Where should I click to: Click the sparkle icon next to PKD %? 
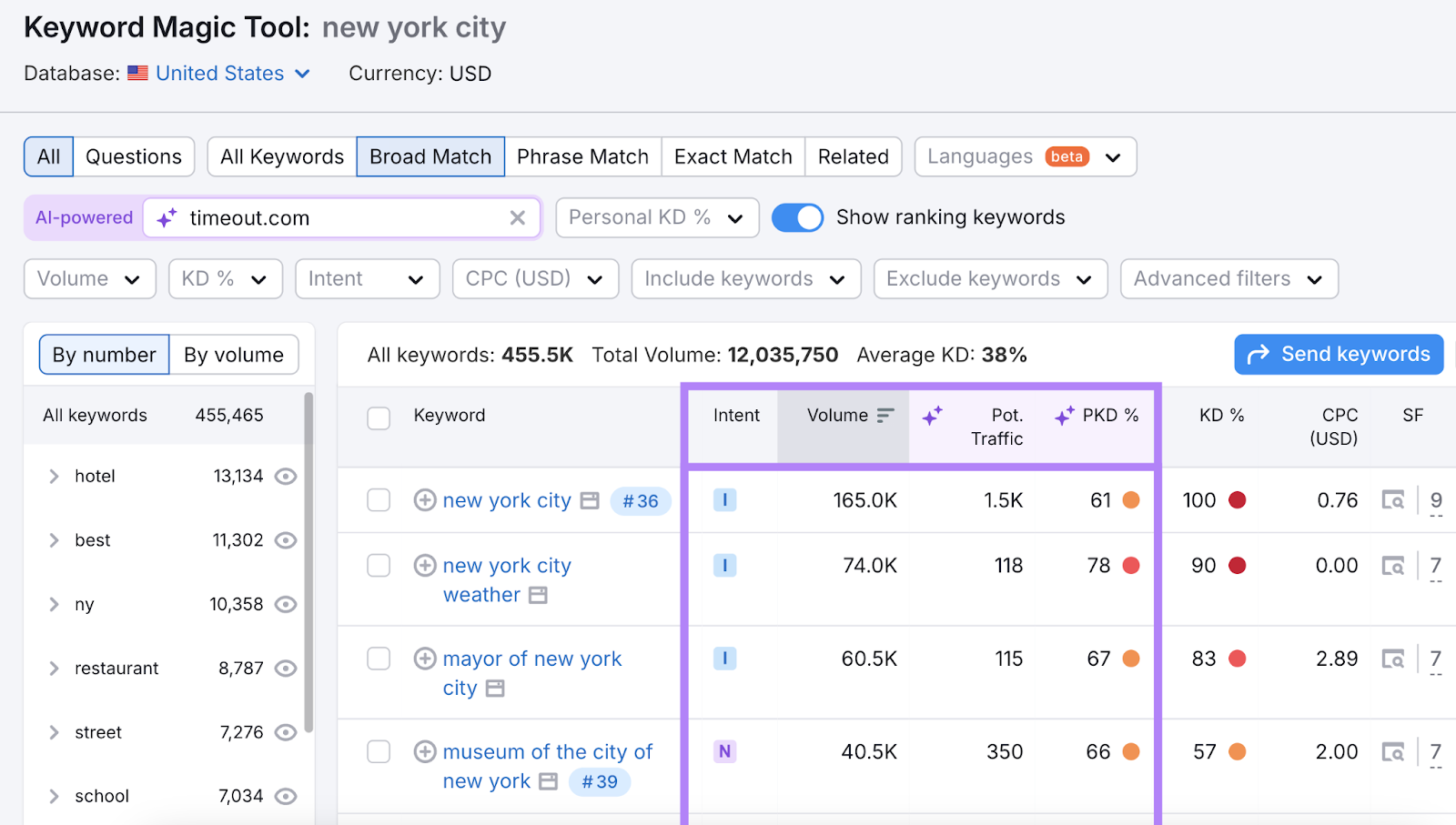[1065, 417]
